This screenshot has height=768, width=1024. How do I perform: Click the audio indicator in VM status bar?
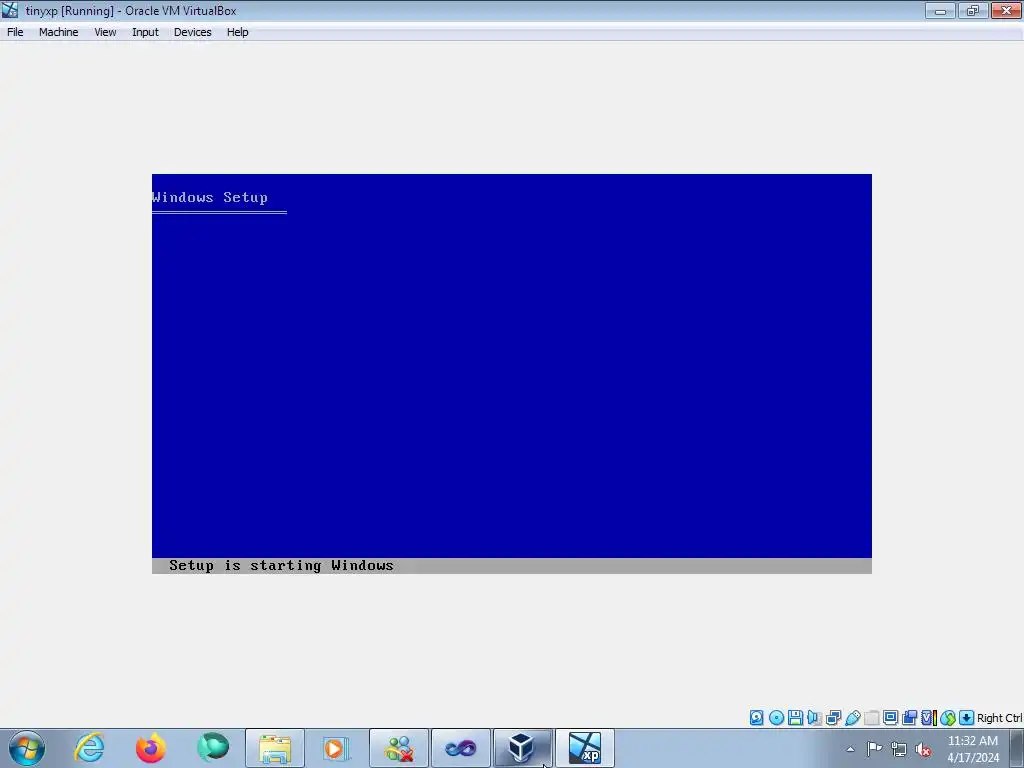(x=814, y=718)
